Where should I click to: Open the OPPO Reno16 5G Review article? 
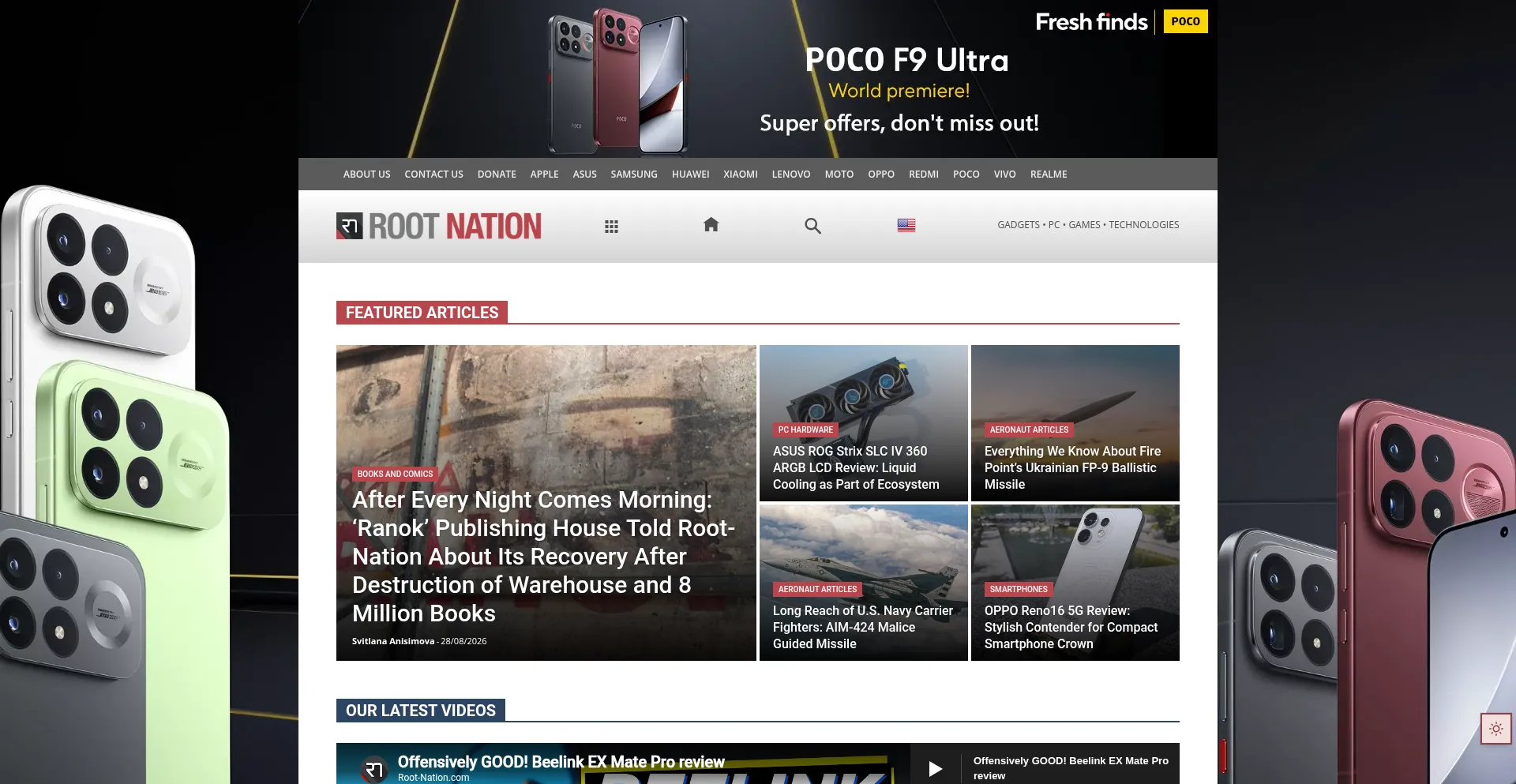[x=1071, y=627]
